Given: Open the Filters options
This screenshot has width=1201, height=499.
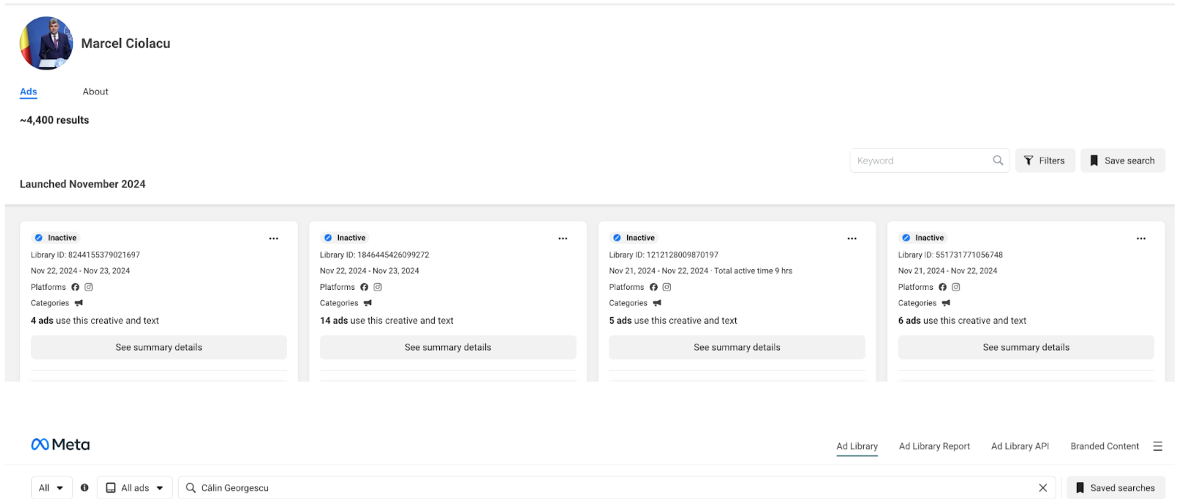Looking at the screenshot, I should [x=1044, y=160].
